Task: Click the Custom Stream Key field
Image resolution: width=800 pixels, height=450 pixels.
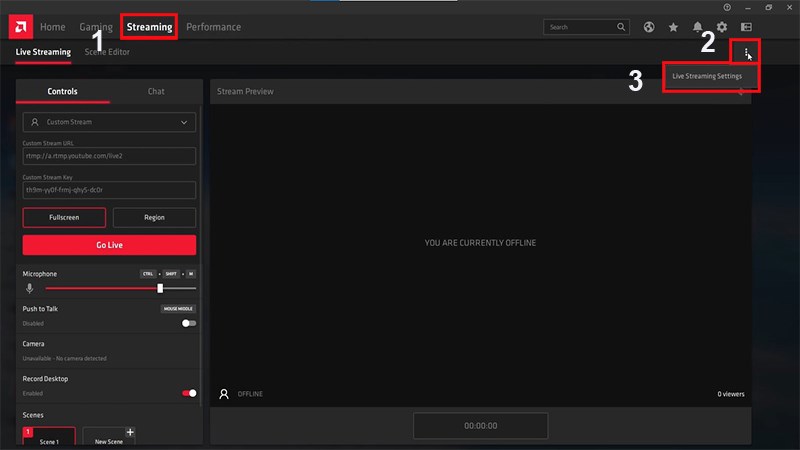Action: coord(109,190)
